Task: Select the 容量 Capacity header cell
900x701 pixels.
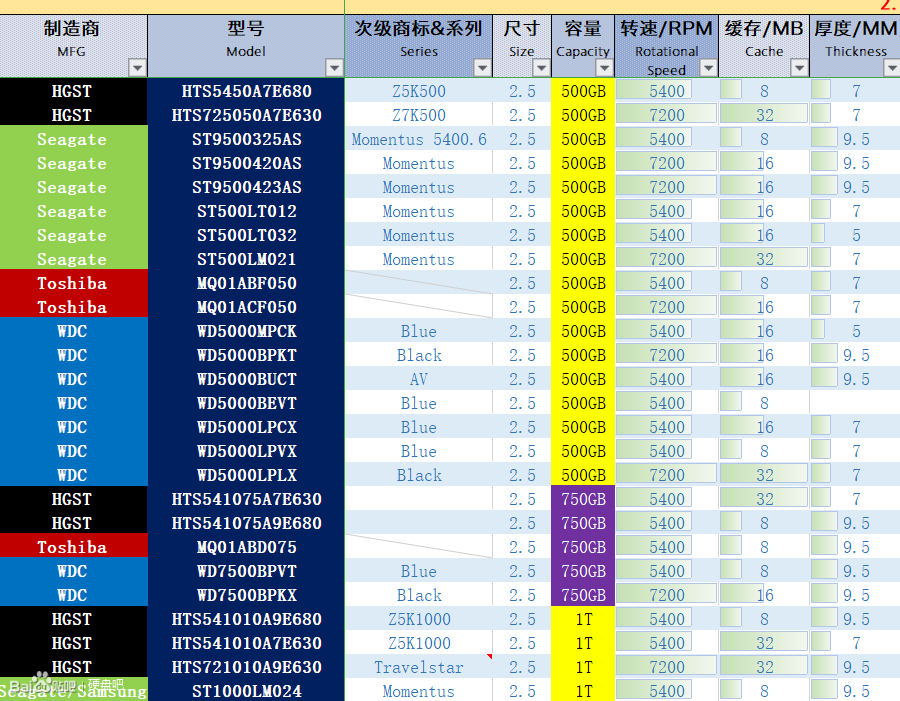Action: pos(583,46)
